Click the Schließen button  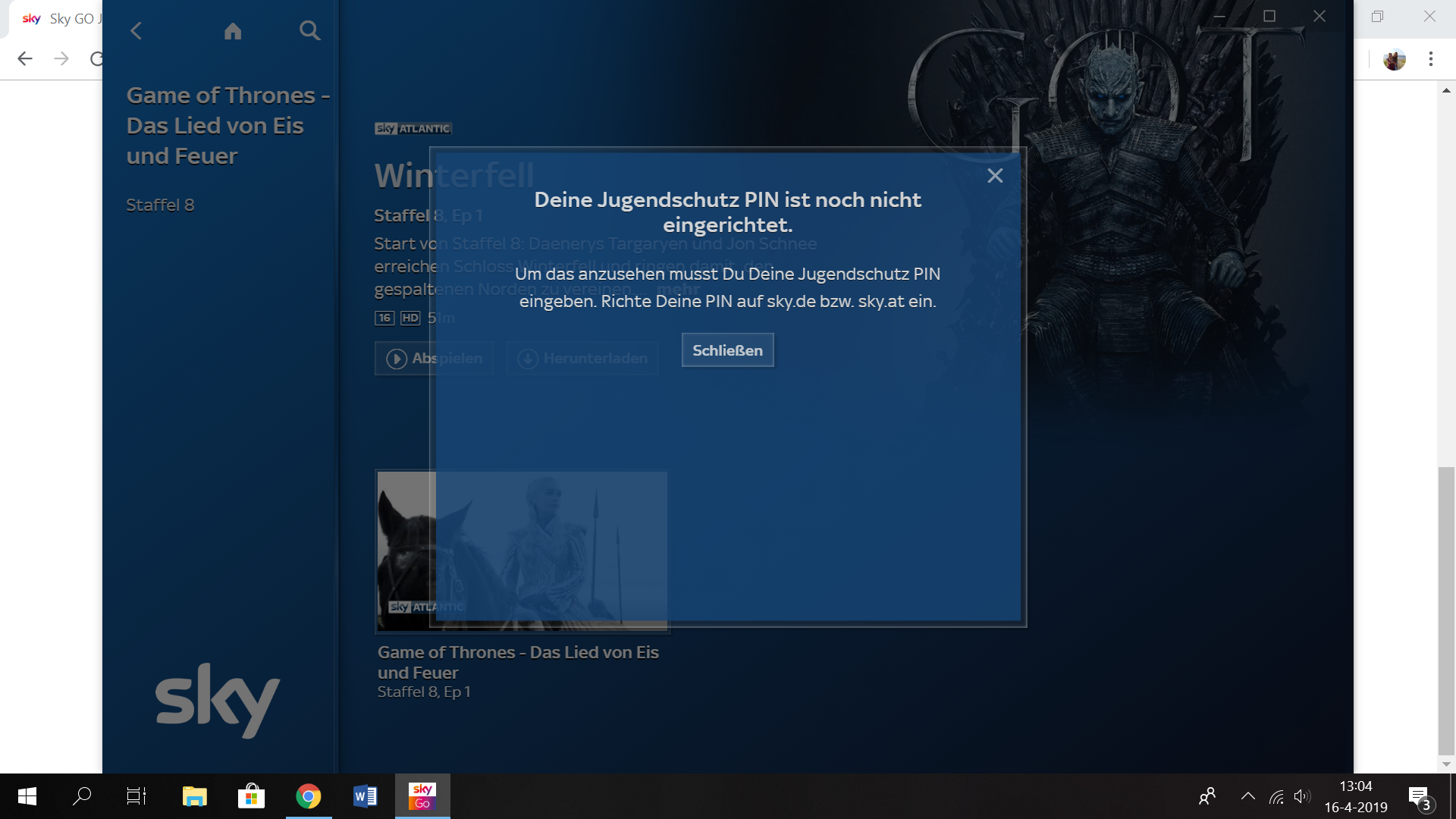(x=727, y=350)
